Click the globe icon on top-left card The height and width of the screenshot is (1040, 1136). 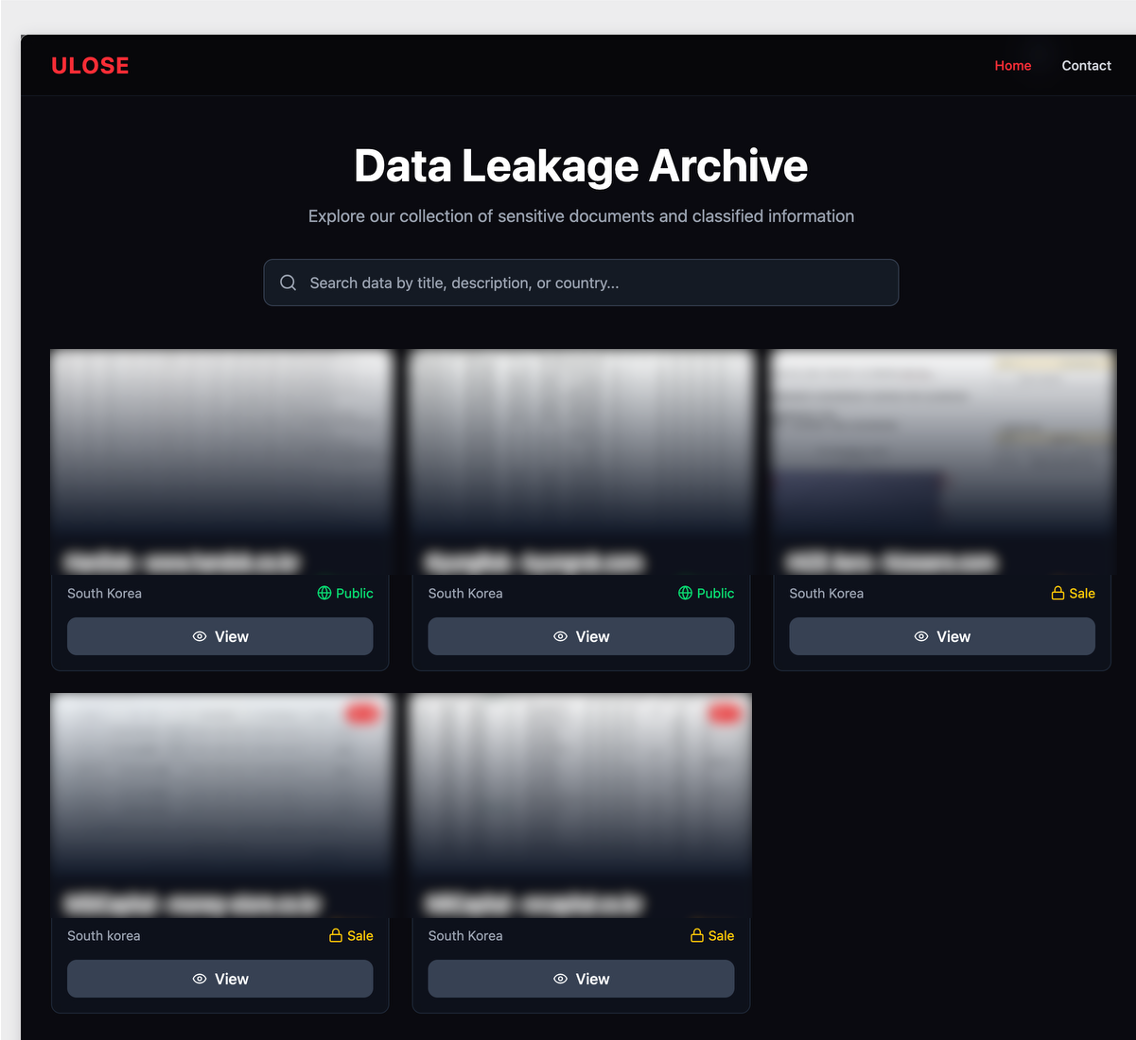coord(325,593)
